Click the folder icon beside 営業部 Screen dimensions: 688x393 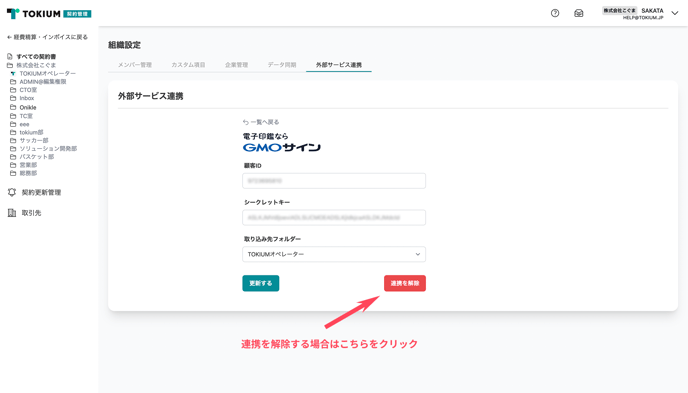click(x=13, y=165)
